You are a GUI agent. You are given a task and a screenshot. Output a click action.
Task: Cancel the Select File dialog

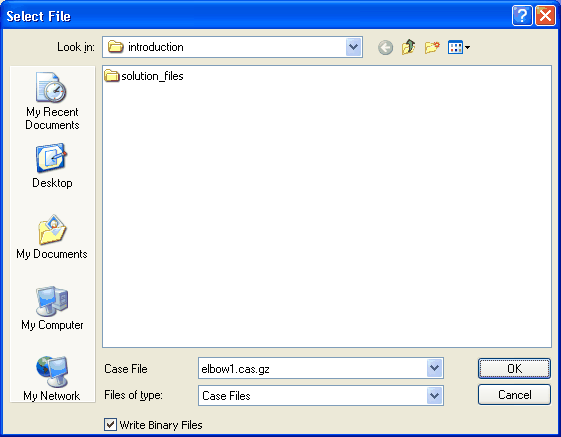(514, 395)
